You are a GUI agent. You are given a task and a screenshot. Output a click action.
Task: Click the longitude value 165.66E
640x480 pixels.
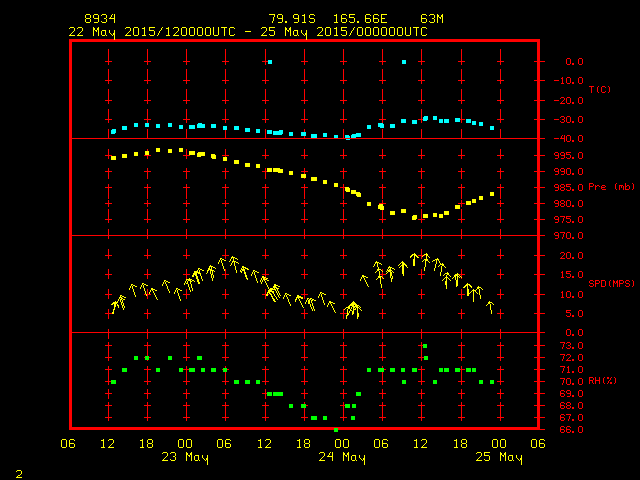pos(360,19)
